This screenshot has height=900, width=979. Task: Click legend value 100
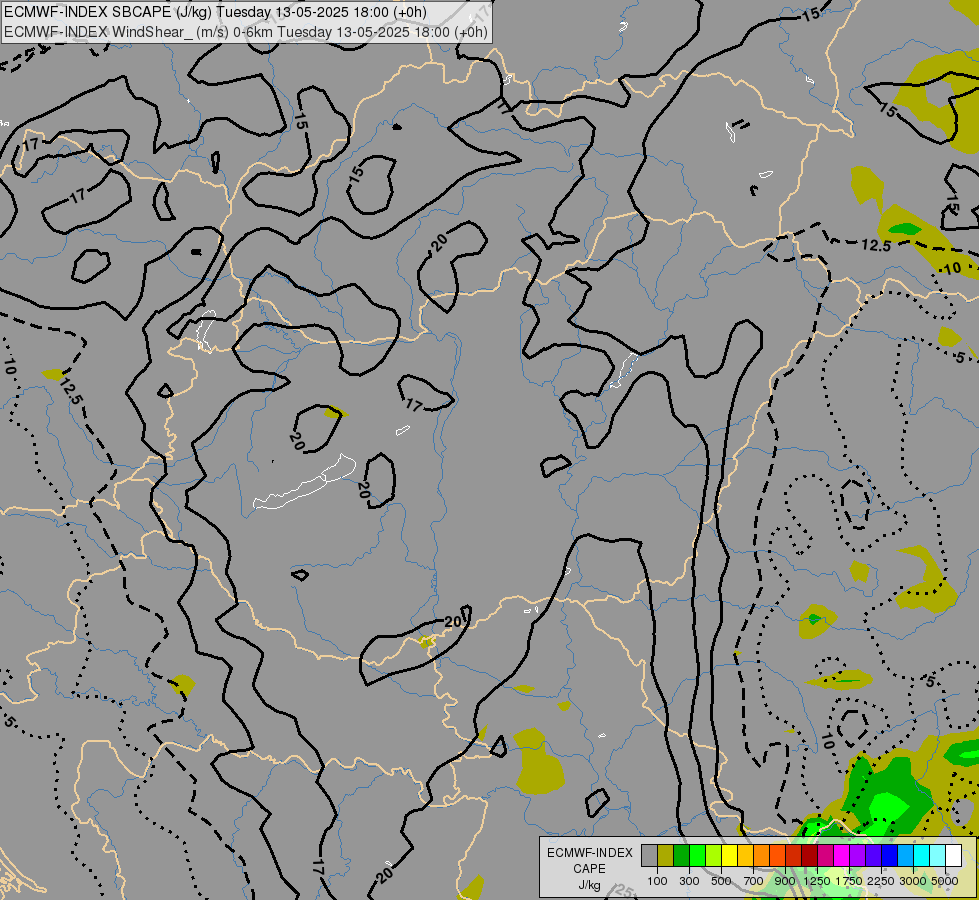point(657,881)
